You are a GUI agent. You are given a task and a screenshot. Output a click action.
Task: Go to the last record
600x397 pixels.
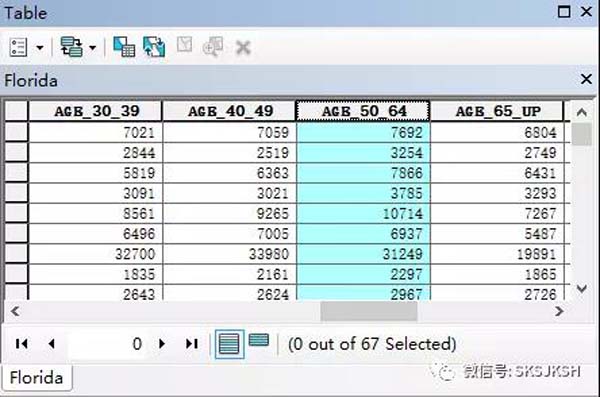192,343
